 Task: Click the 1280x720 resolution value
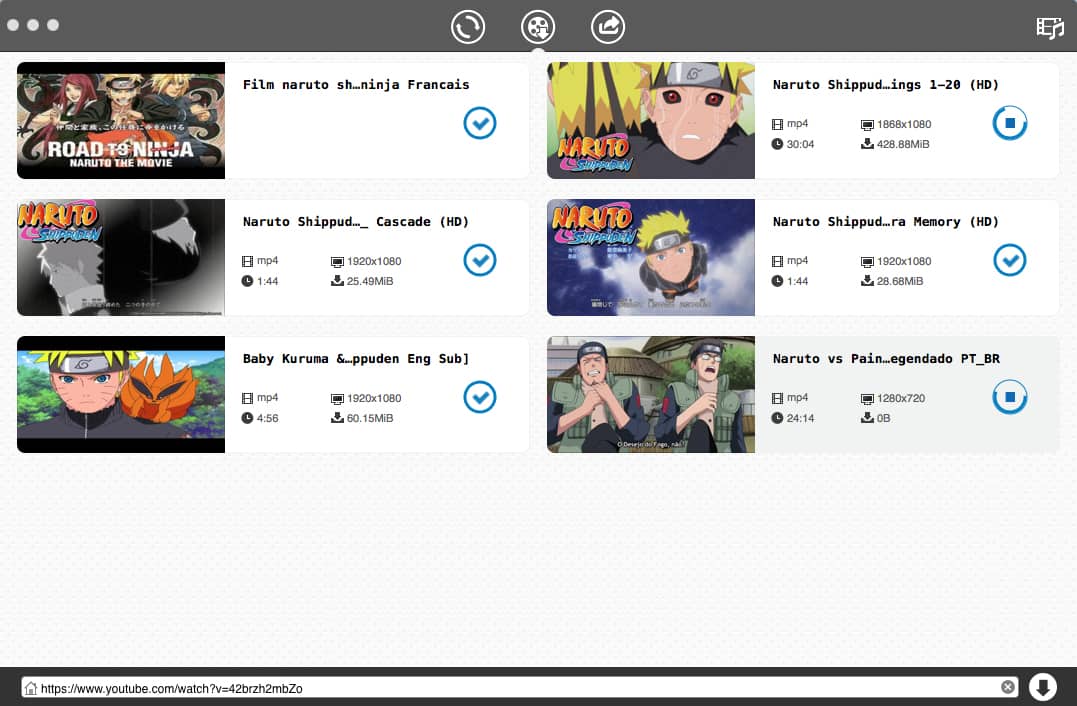point(900,398)
